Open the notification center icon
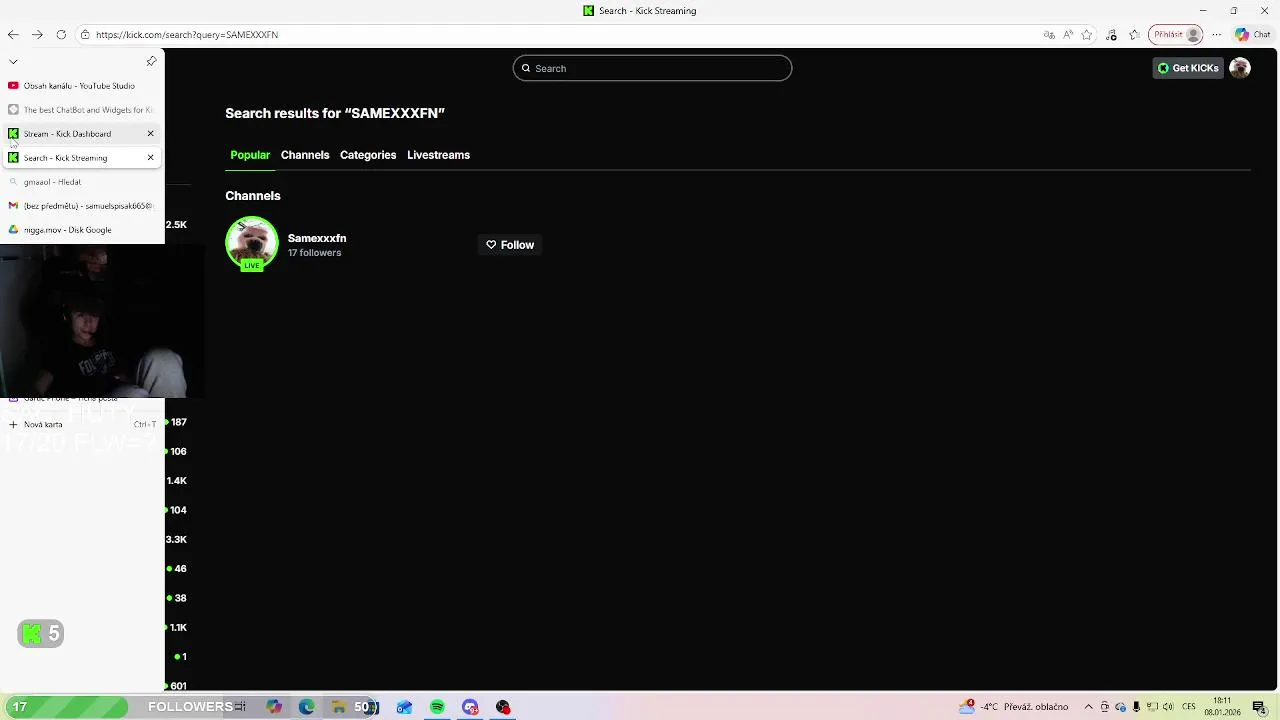The width and height of the screenshot is (1280, 720). 1259,707
